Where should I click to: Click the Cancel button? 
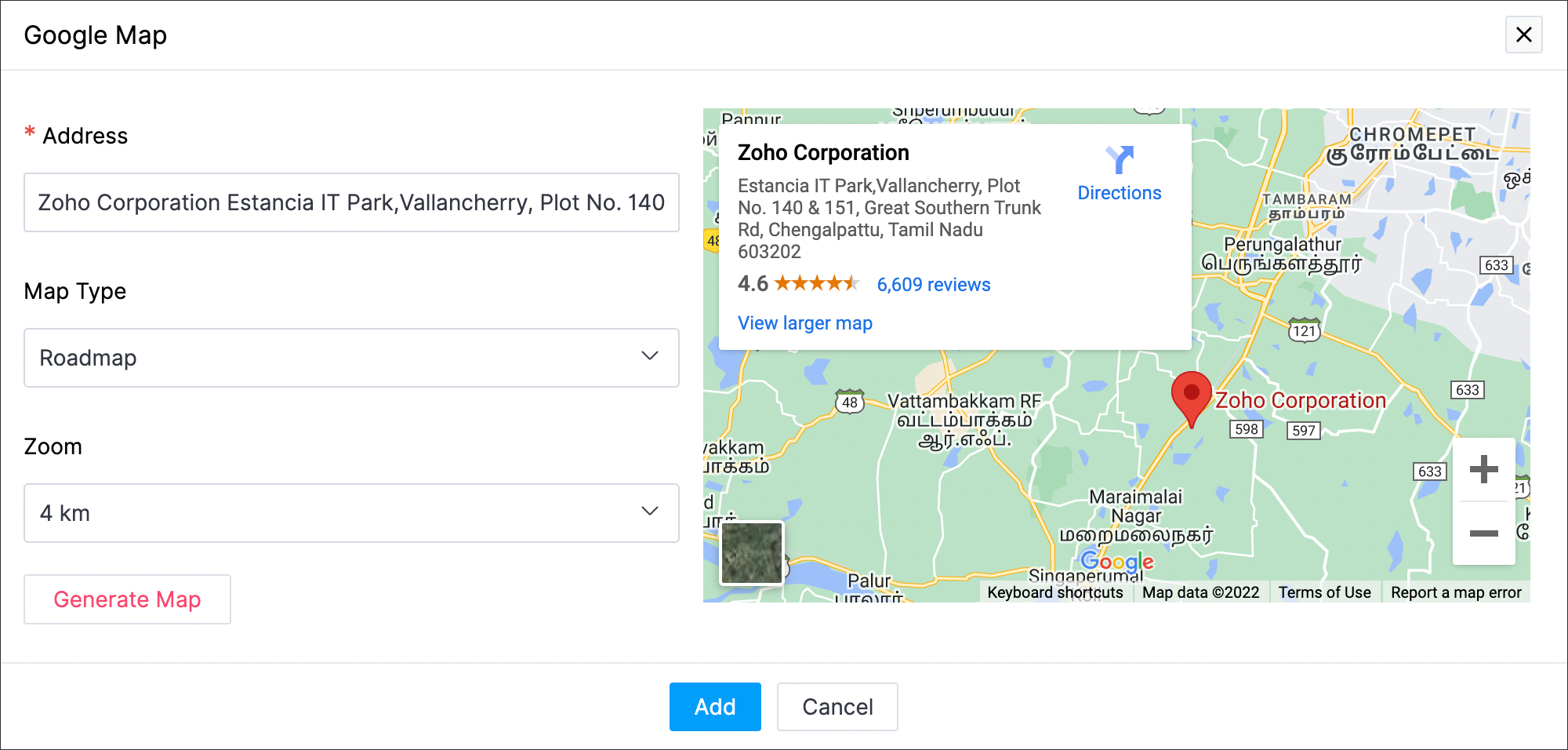(837, 707)
